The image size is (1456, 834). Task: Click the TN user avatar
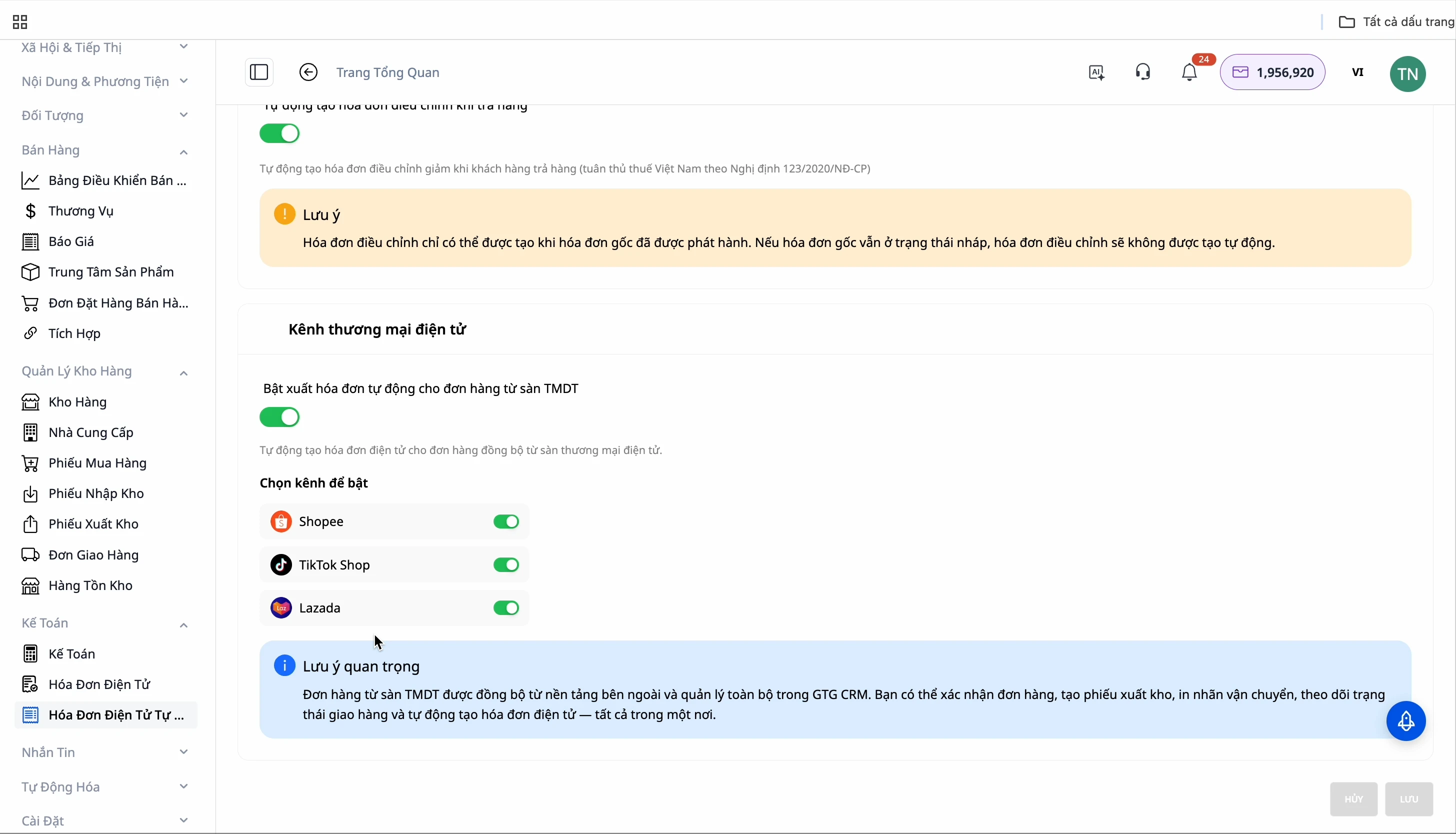click(1407, 74)
